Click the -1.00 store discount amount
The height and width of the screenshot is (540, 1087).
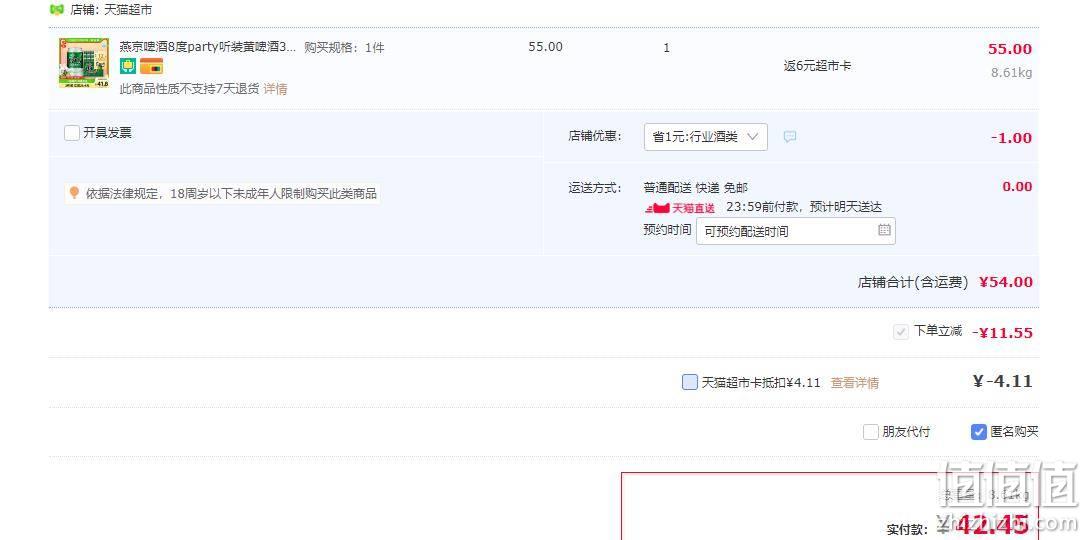click(x=1011, y=138)
